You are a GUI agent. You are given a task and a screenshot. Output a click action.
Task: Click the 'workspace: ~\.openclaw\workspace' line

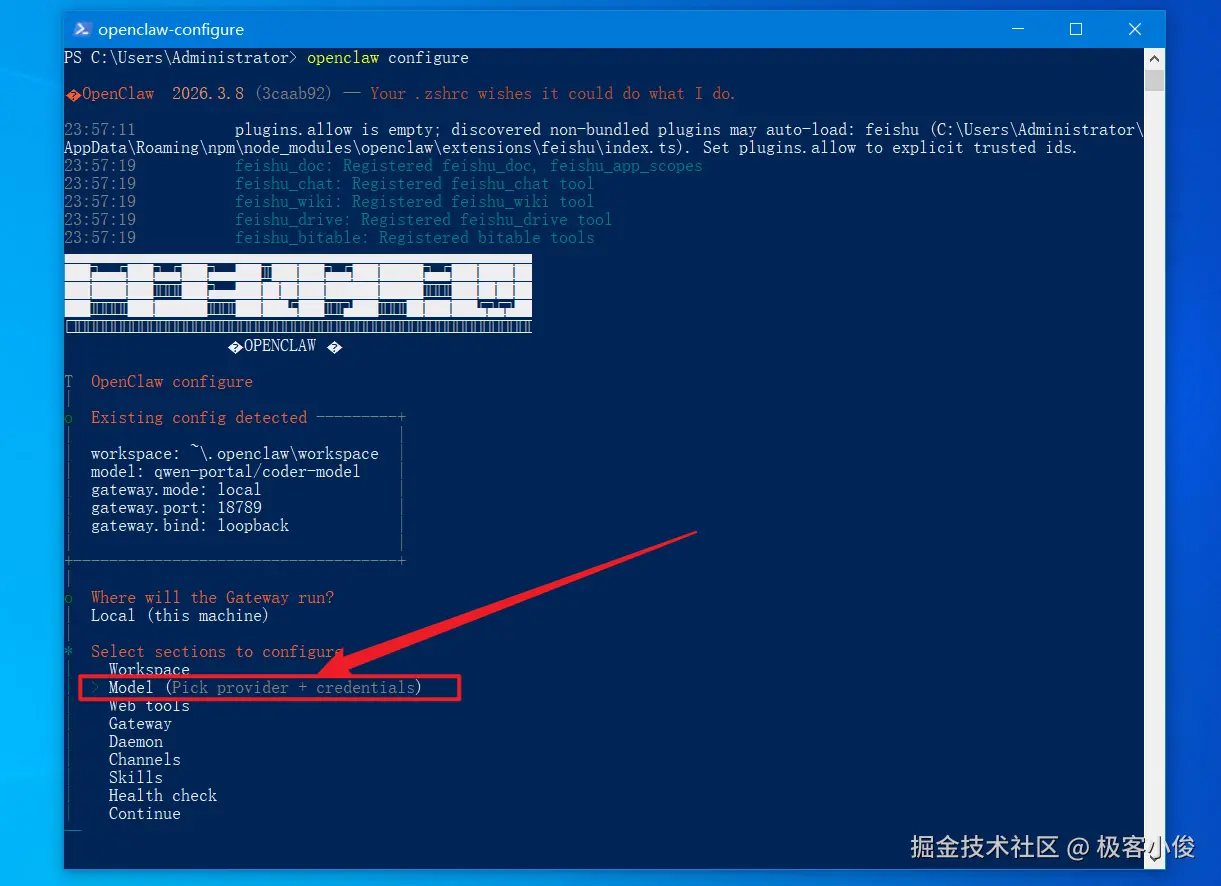[x=235, y=453]
